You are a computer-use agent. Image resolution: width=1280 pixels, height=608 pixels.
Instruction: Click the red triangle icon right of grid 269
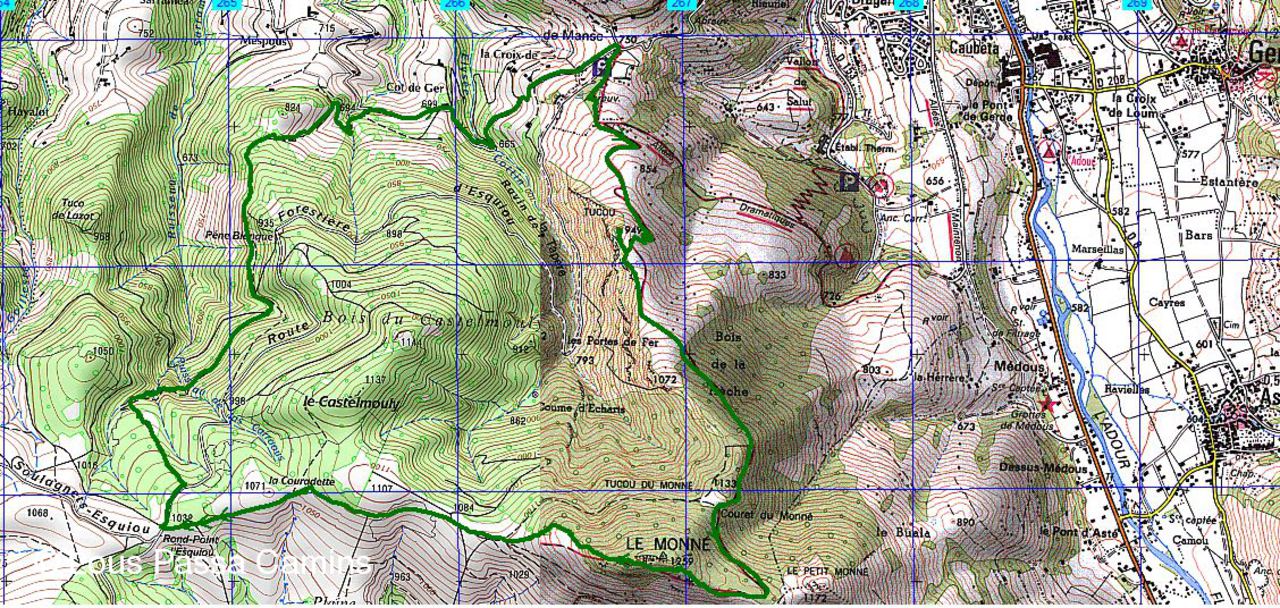pyautogui.click(x=1182, y=40)
